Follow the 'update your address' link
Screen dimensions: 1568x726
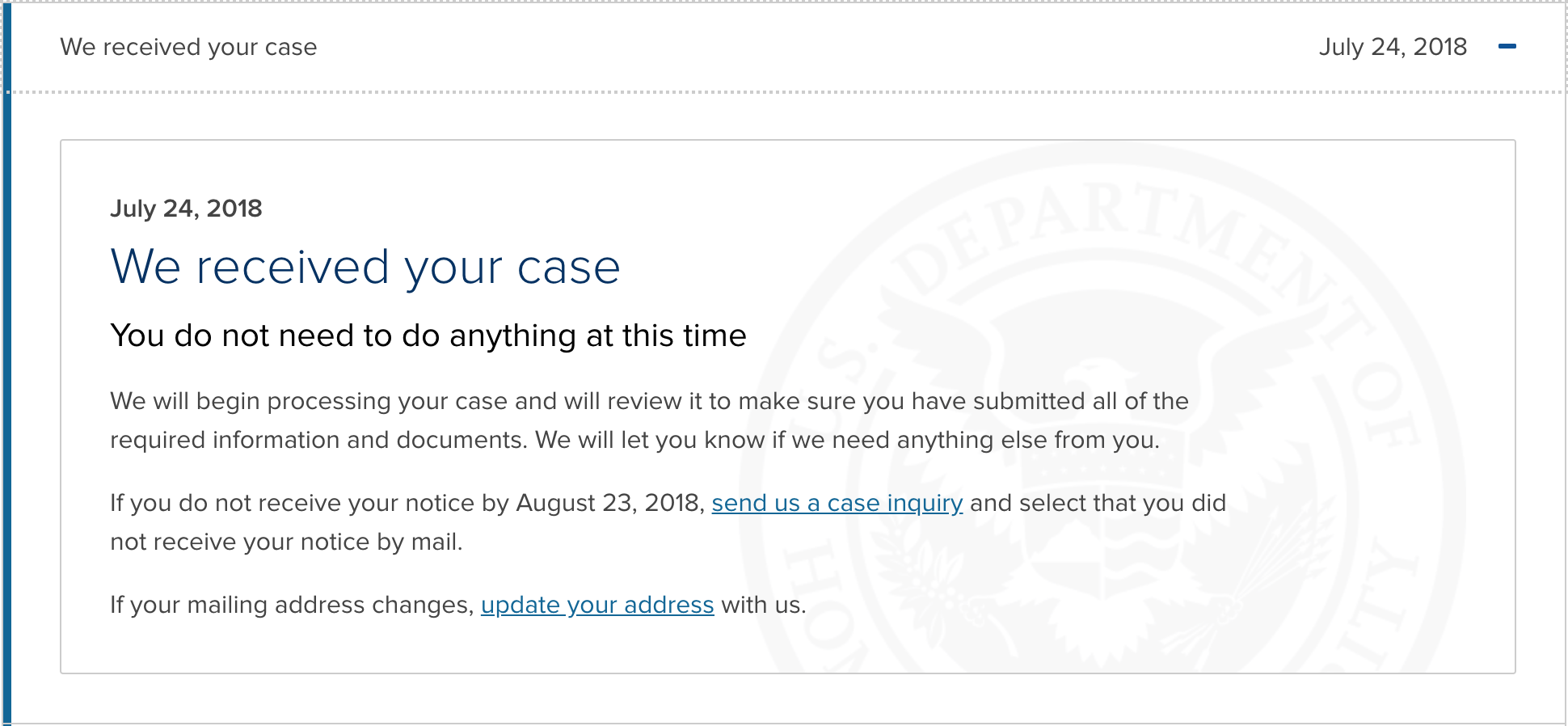pos(597,605)
